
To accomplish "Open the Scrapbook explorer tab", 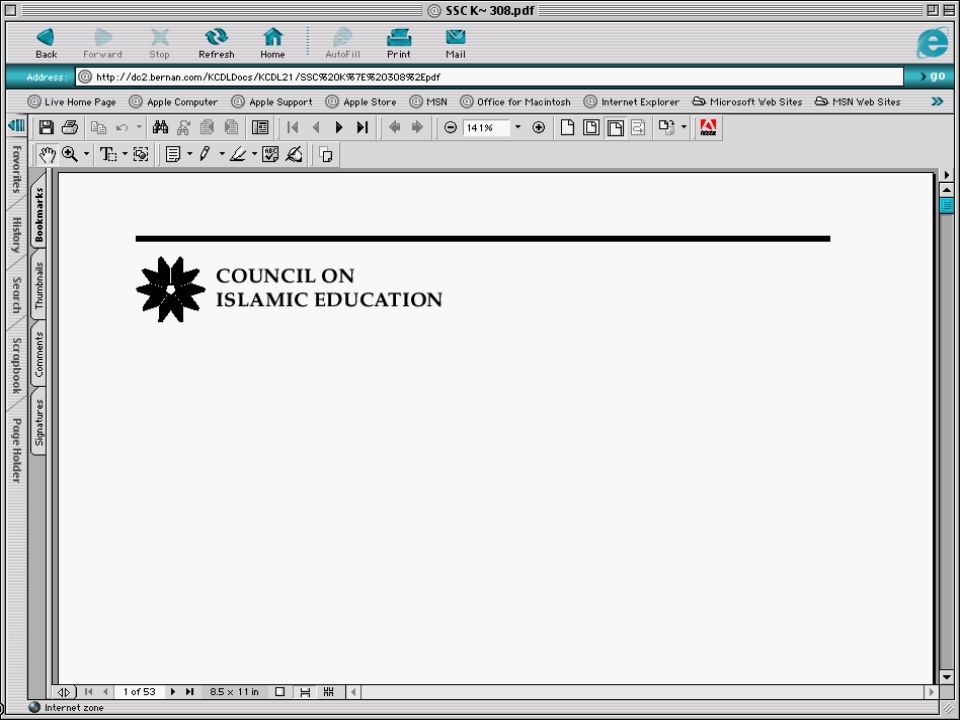I will (x=17, y=366).
